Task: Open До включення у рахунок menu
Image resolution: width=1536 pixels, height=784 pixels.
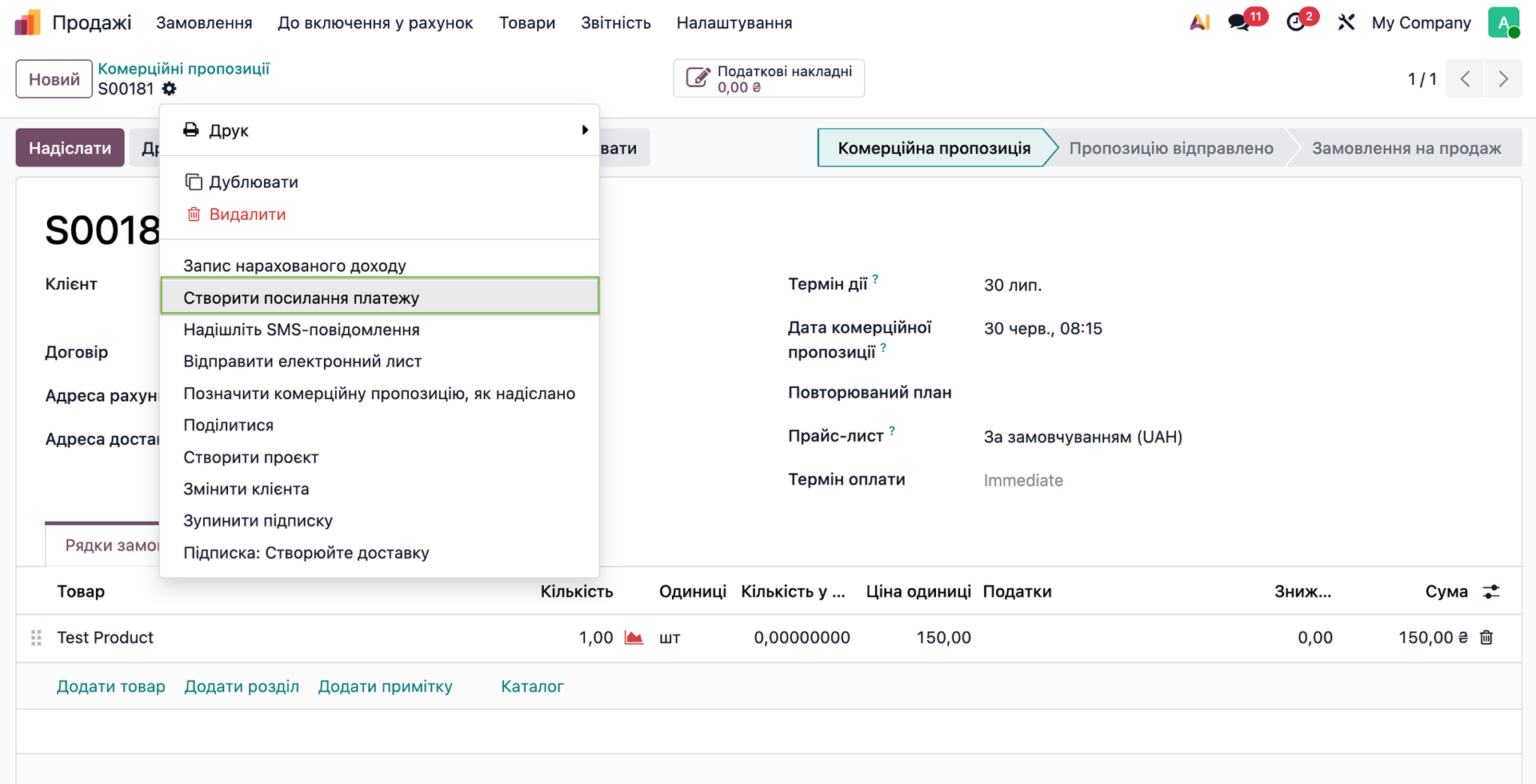Action: point(375,23)
